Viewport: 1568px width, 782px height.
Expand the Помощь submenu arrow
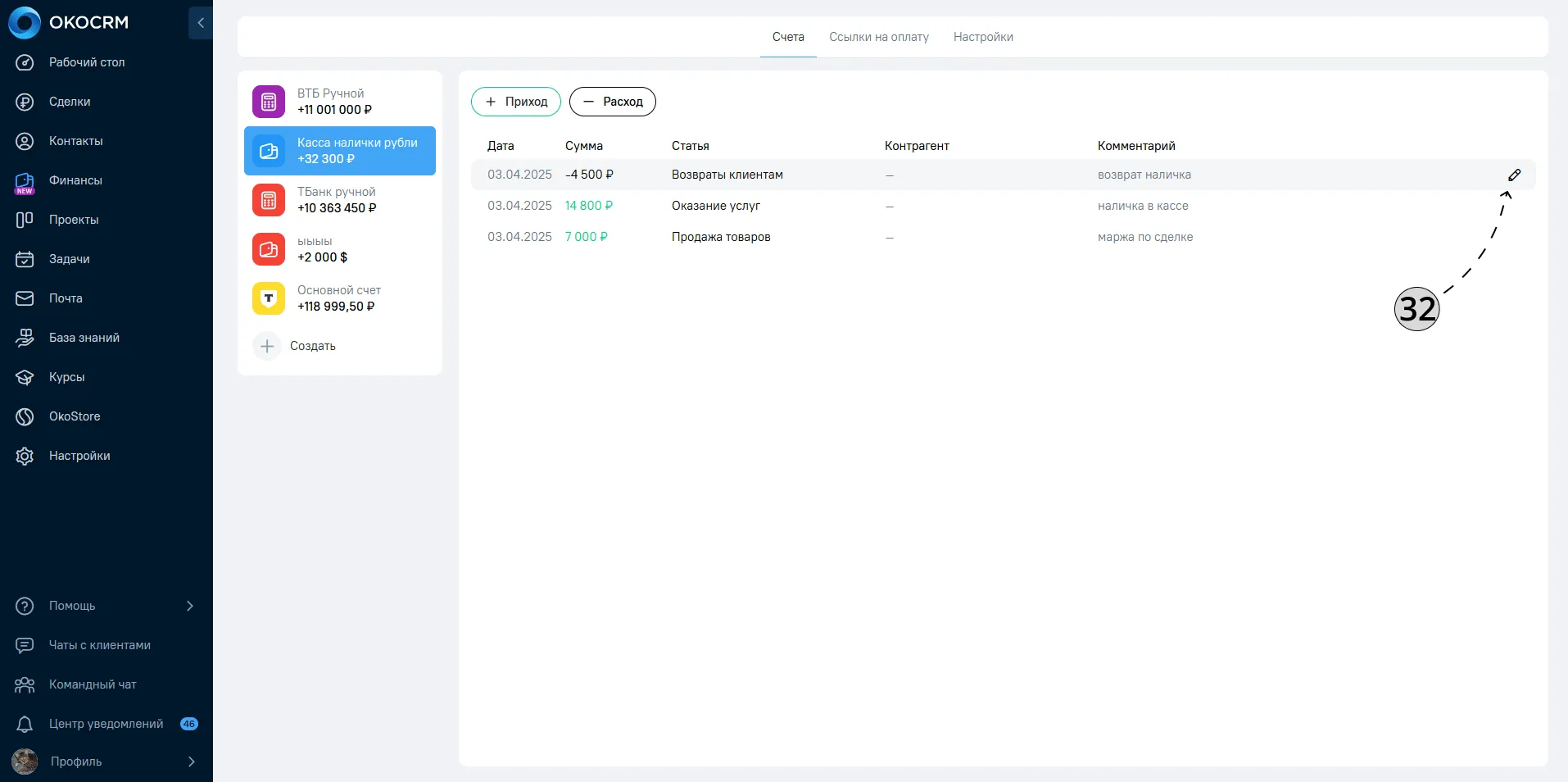tap(190, 606)
